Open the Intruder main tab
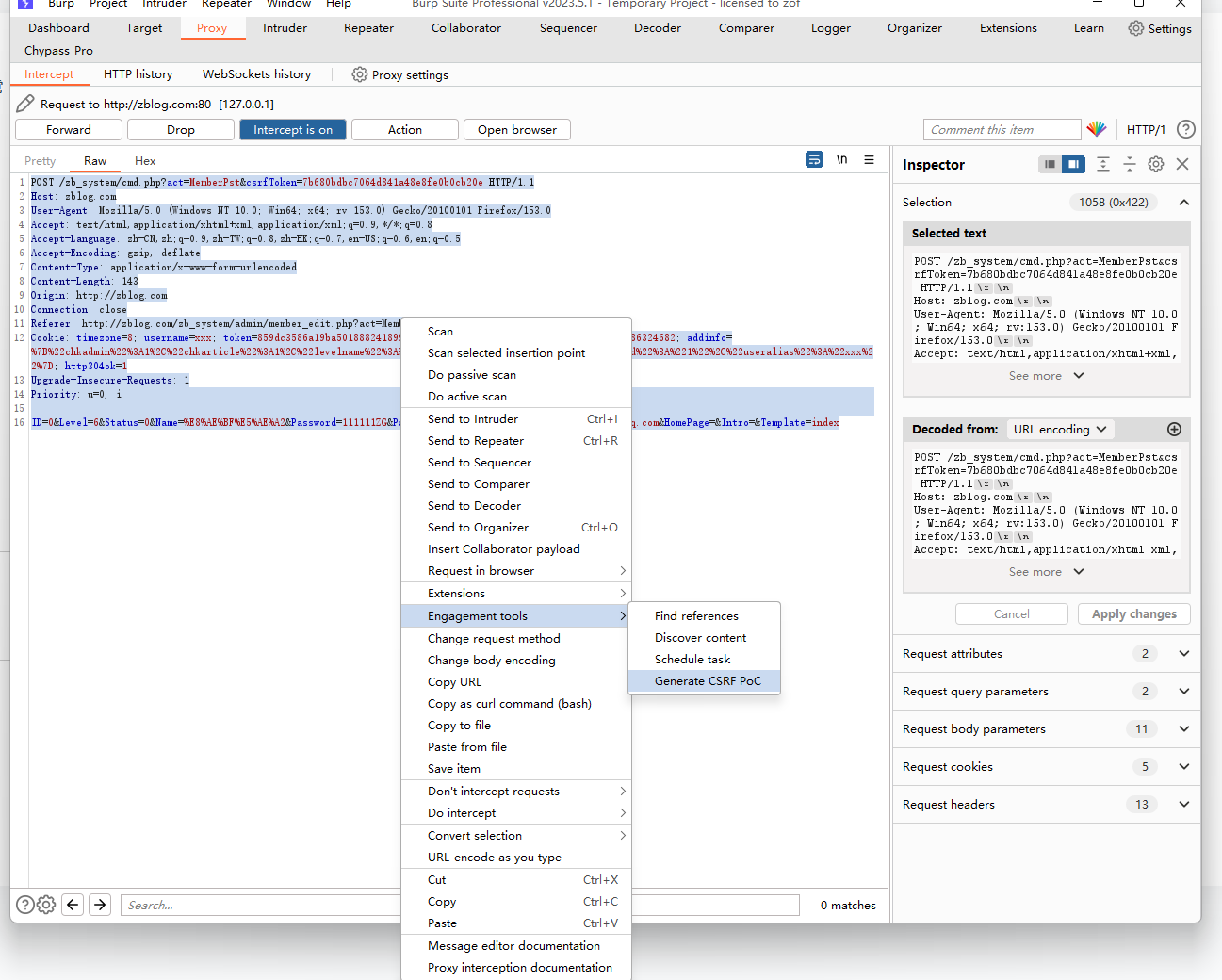1222x980 pixels. (285, 28)
